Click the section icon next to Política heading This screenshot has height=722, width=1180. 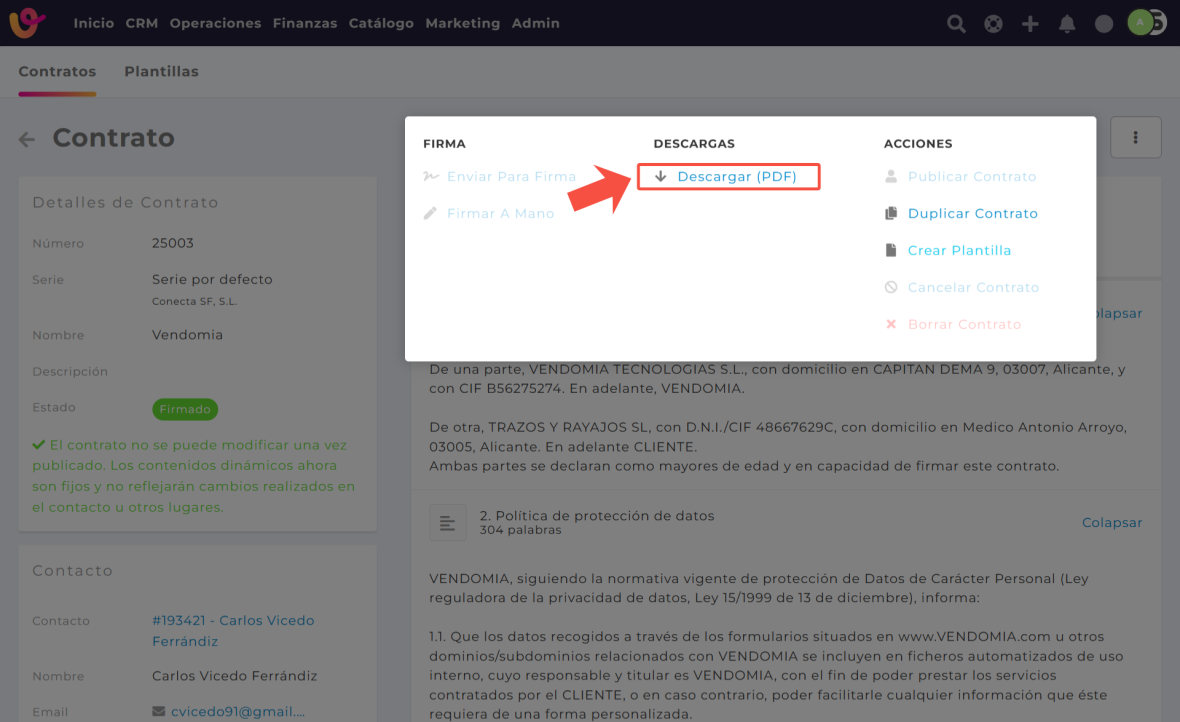click(x=447, y=523)
